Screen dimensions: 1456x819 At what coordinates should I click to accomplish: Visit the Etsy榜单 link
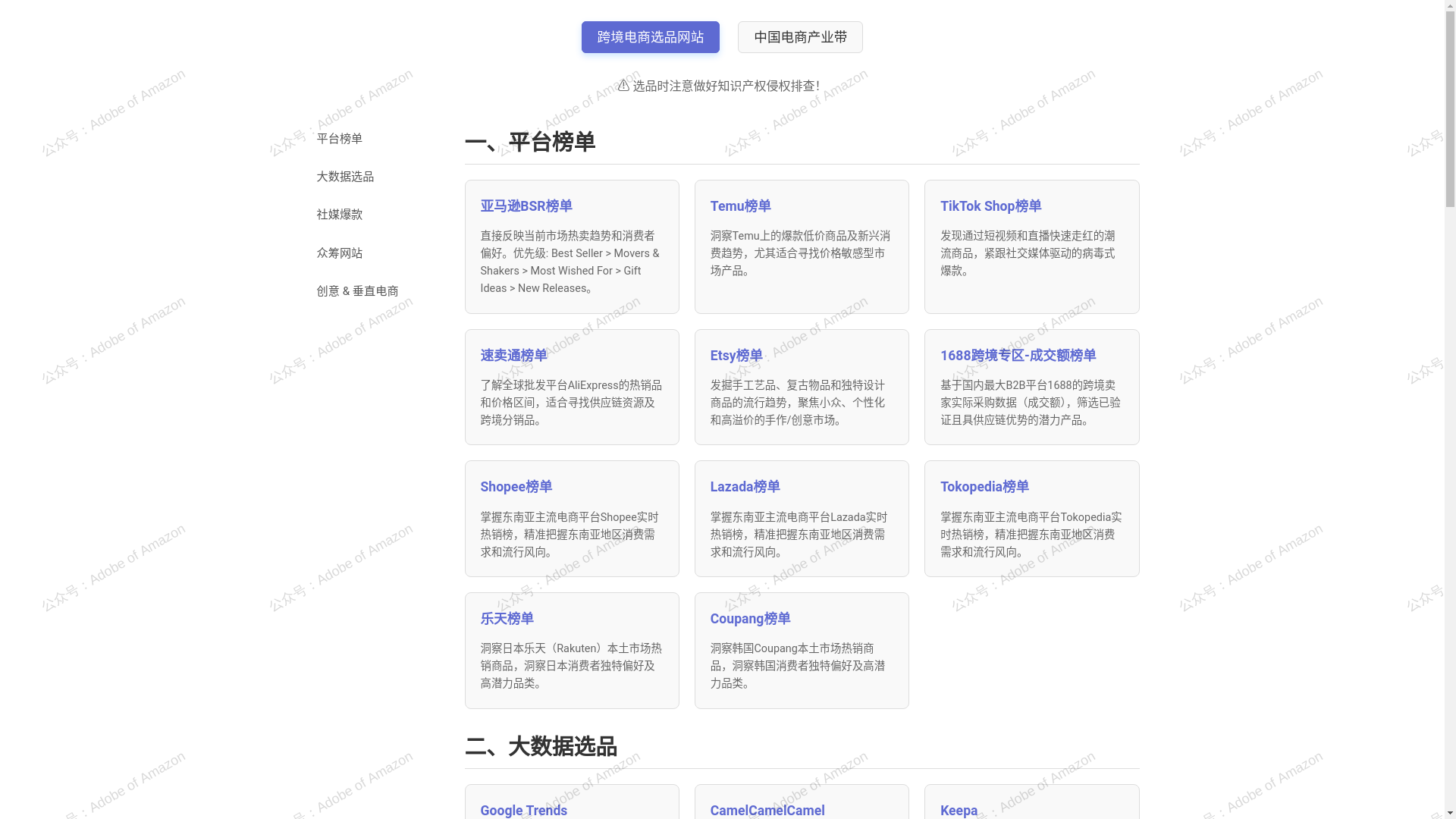click(x=736, y=356)
